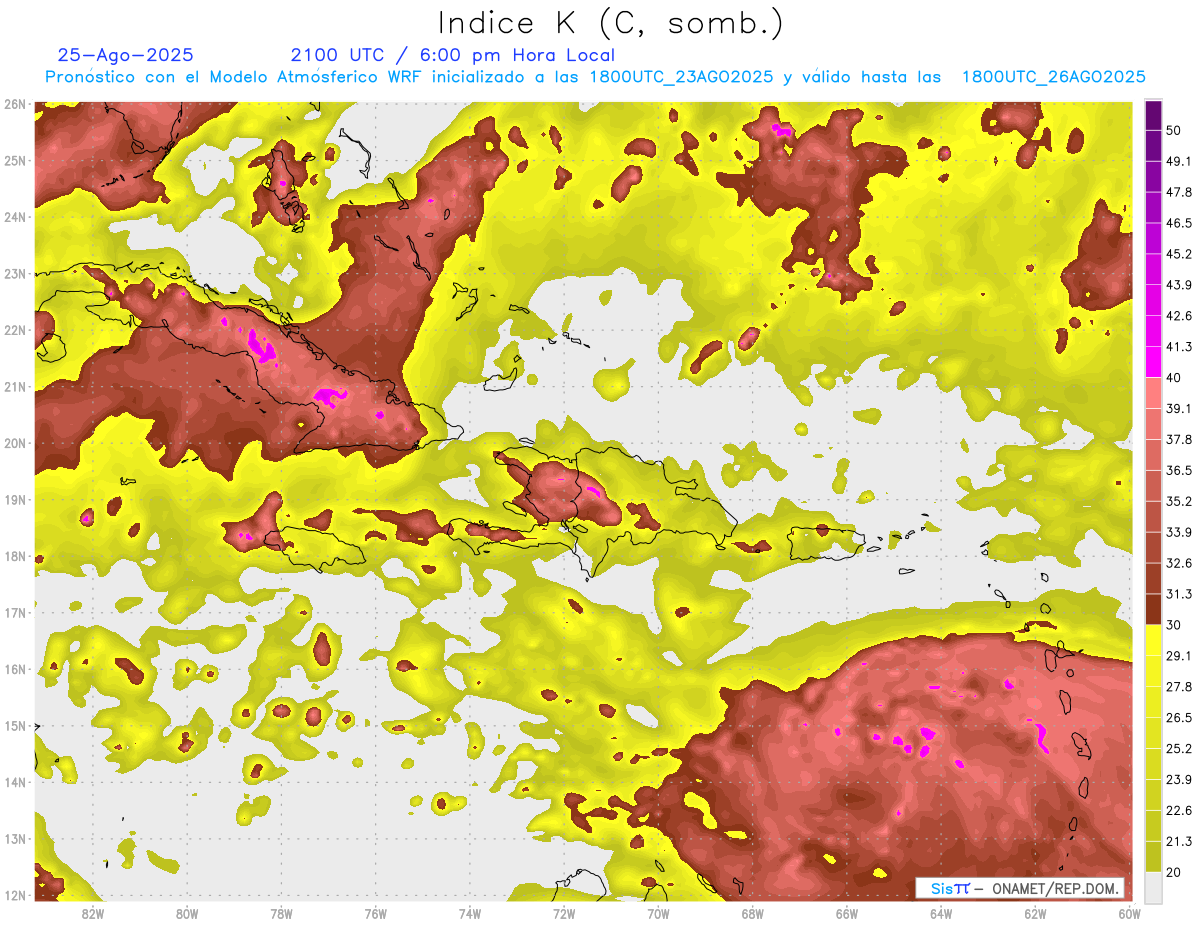The image size is (1200, 927).
Task: Click the color scale value "23.9"
Action: tap(1179, 779)
